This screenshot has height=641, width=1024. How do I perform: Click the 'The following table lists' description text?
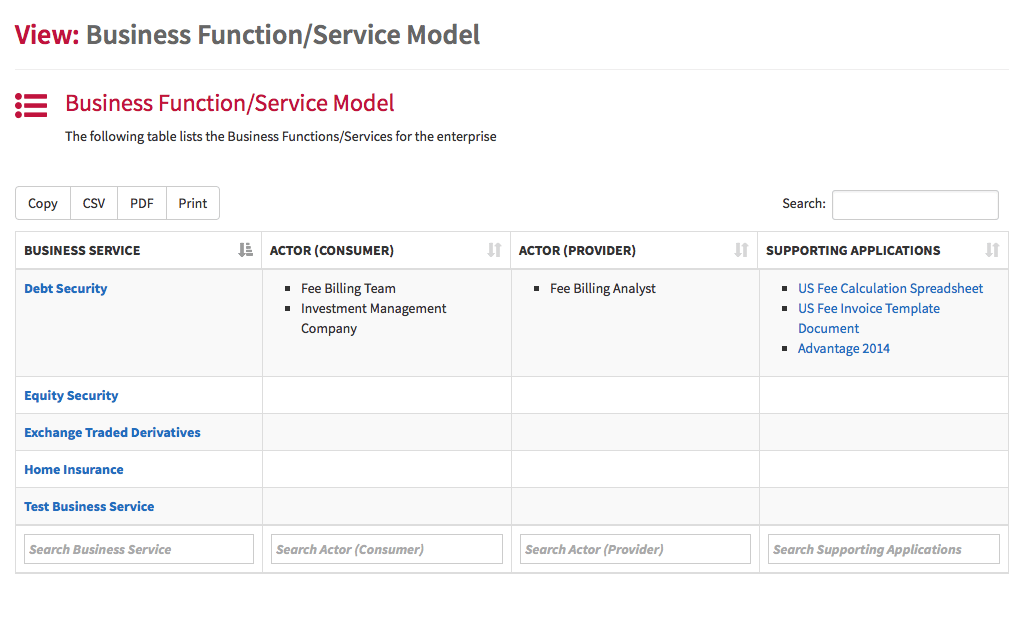[281, 136]
